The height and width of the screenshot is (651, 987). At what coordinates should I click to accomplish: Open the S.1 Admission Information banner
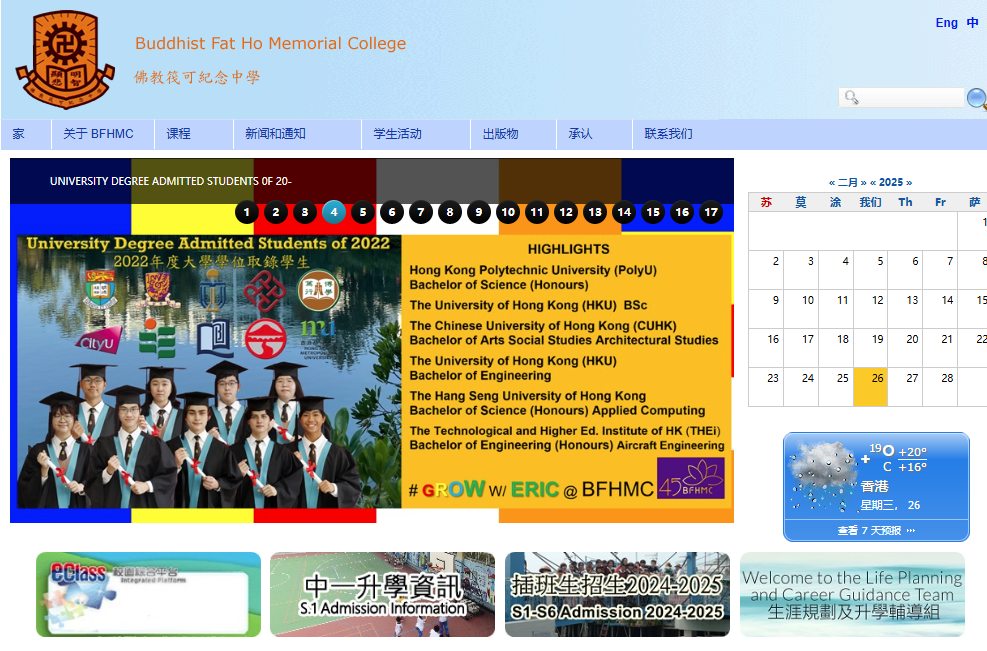pyautogui.click(x=383, y=594)
